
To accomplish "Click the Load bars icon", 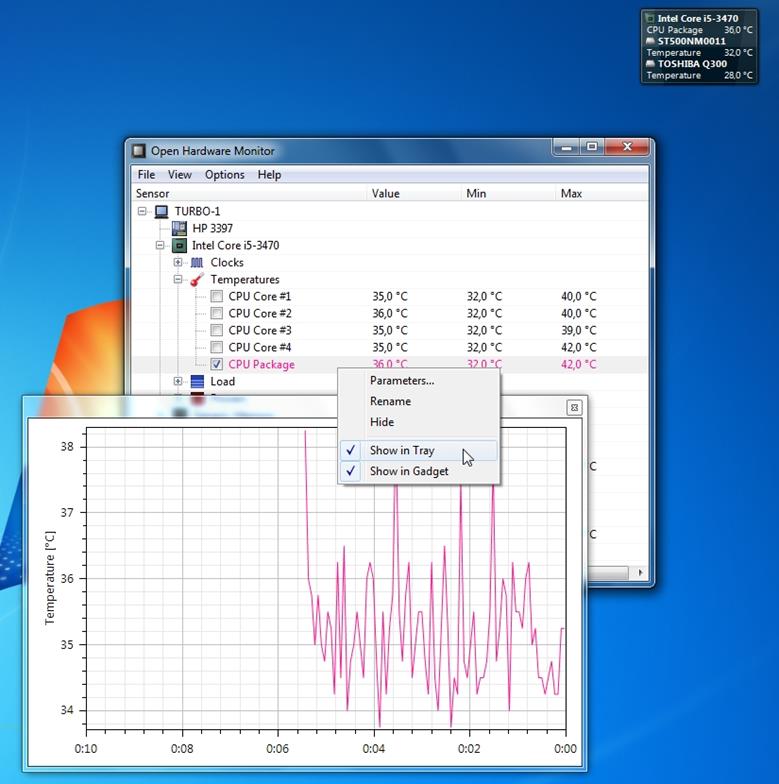I will [198, 382].
